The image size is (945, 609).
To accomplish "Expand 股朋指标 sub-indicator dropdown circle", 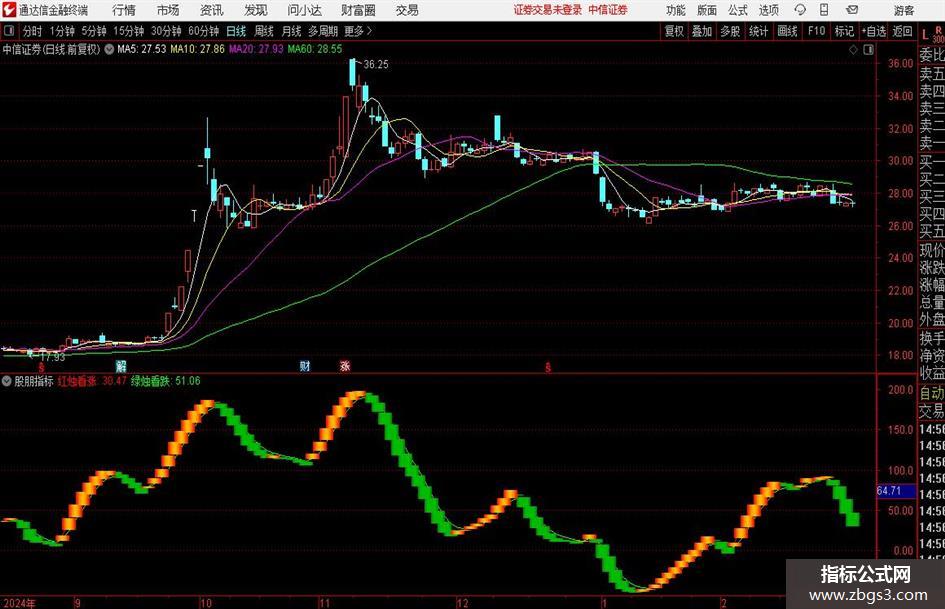I will (7, 381).
